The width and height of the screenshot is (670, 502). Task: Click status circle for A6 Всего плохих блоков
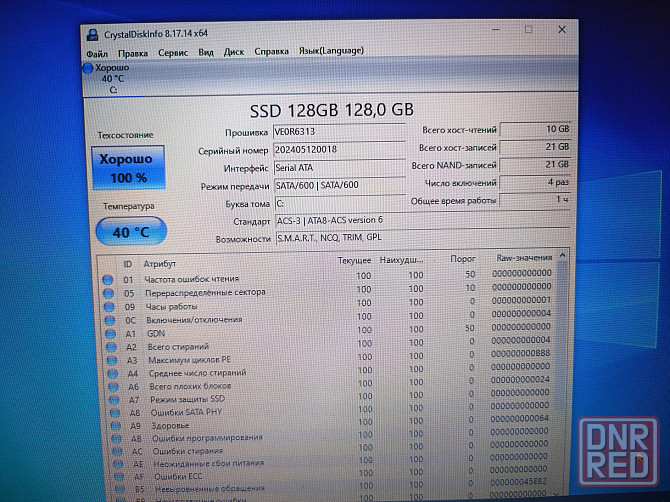(x=114, y=387)
